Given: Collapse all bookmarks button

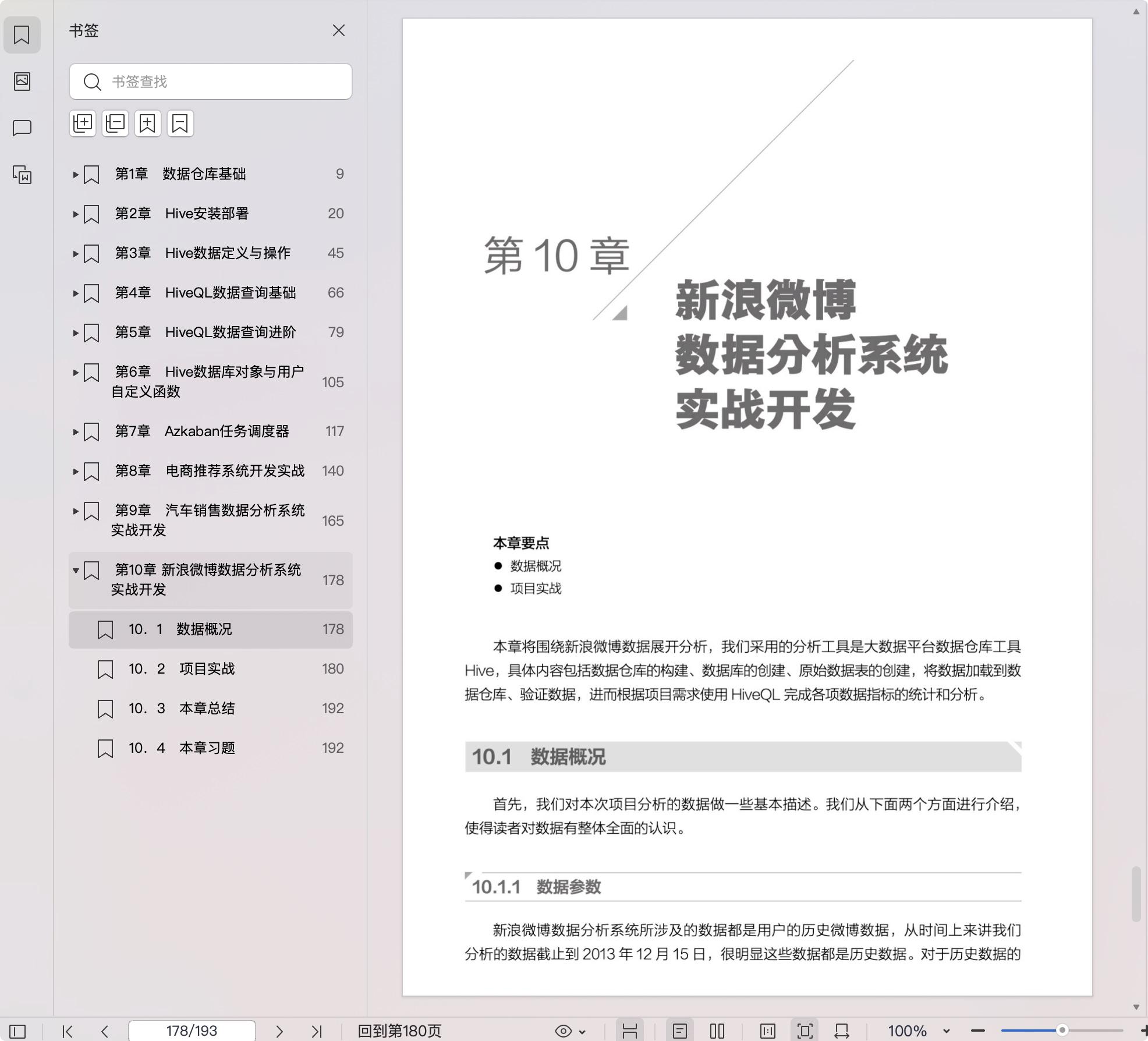Looking at the screenshot, I should pos(115,123).
